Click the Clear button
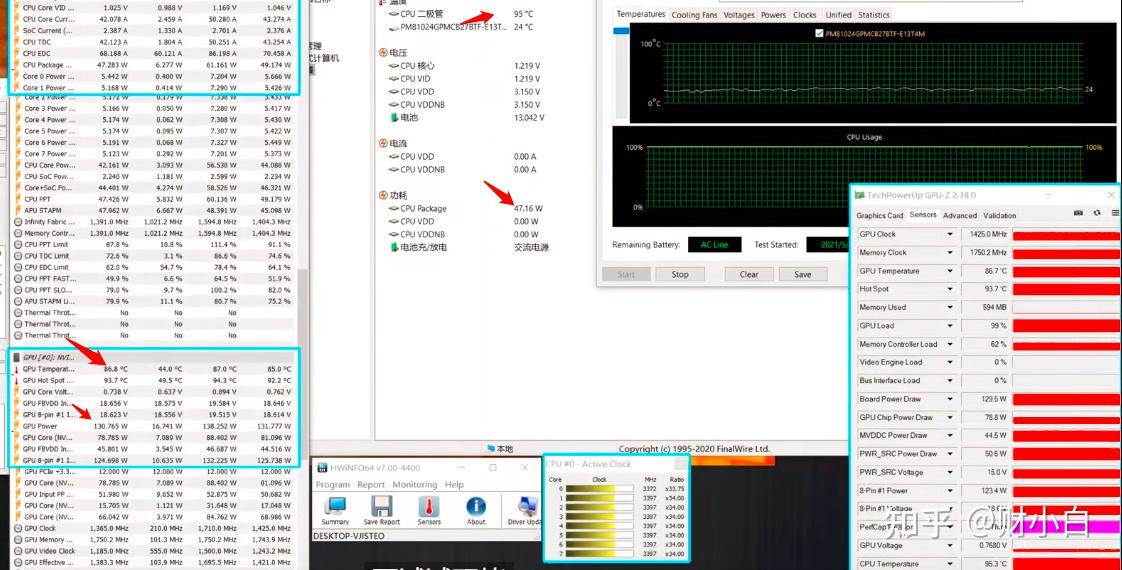The width and height of the screenshot is (1122, 570). [x=748, y=274]
